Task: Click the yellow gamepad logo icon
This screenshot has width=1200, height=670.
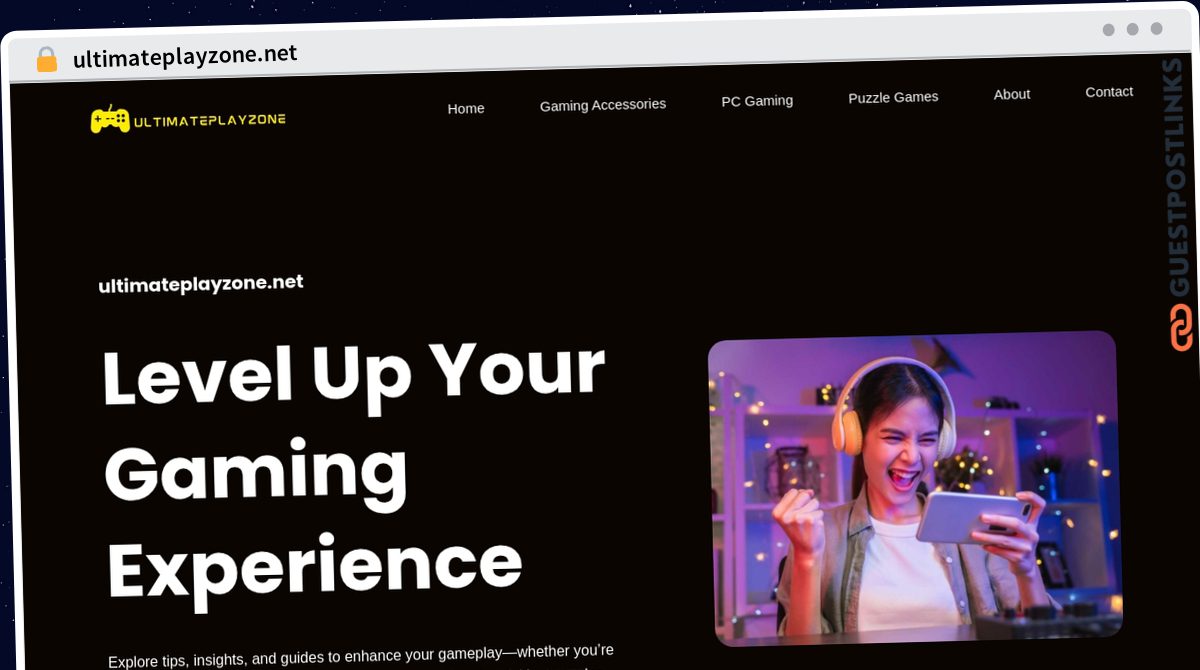Action: [x=110, y=120]
